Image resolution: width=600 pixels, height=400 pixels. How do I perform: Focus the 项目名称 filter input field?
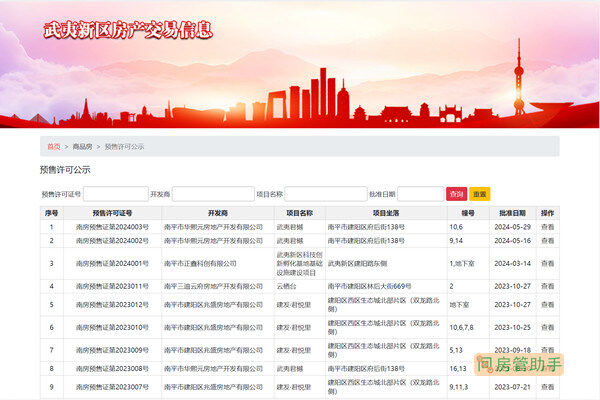326,194
